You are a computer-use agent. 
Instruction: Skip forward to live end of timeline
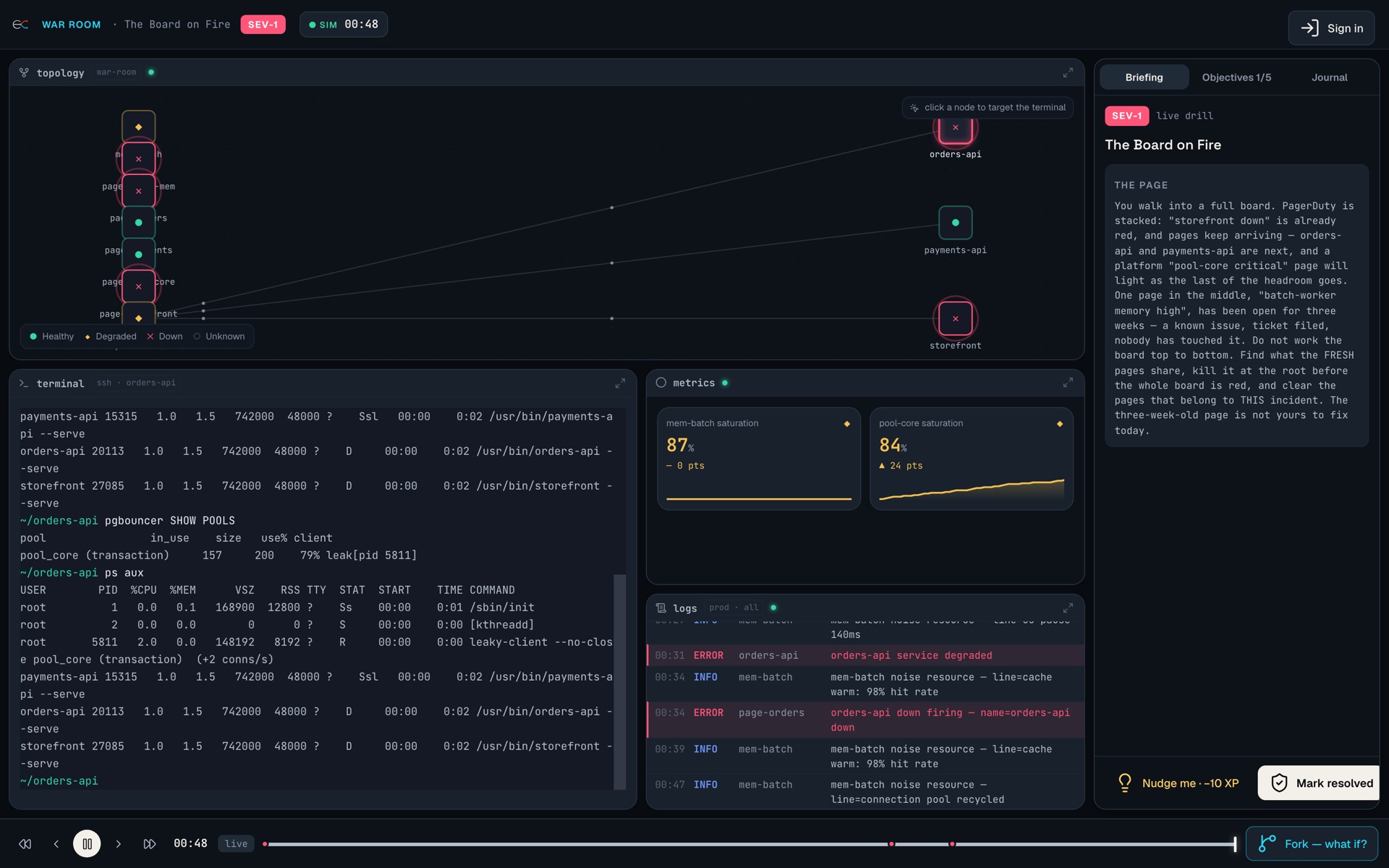(150, 843)
